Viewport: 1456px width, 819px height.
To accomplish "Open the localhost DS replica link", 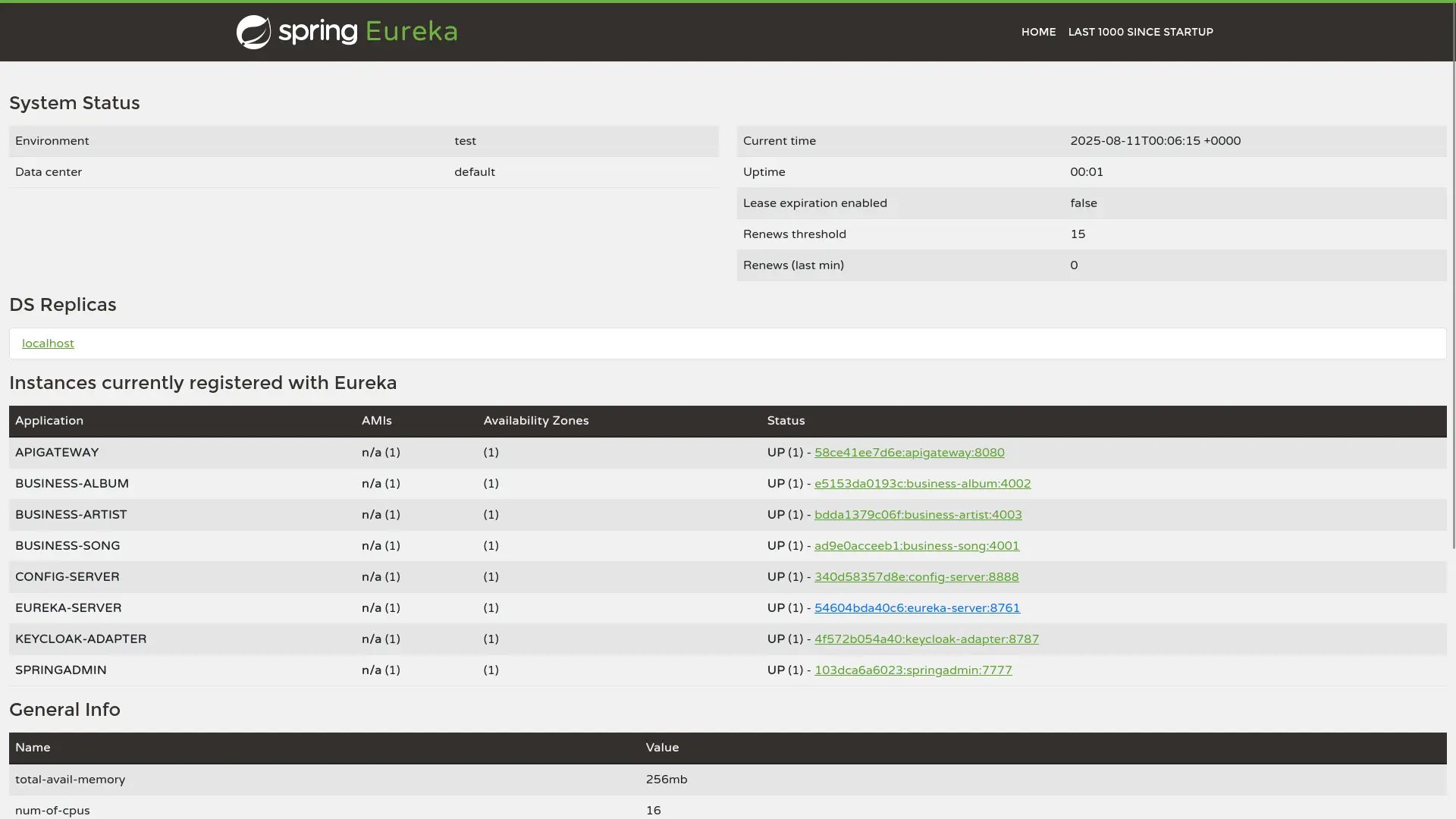I will 48,344.
